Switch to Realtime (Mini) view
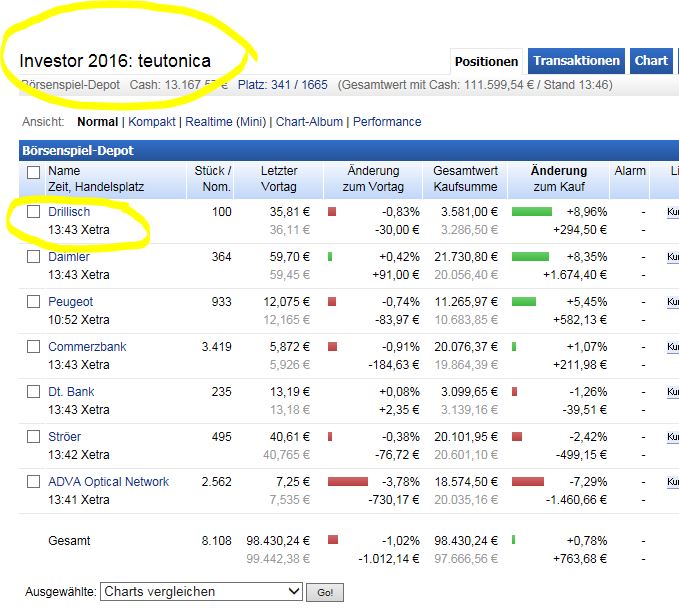 click(226, 122)
